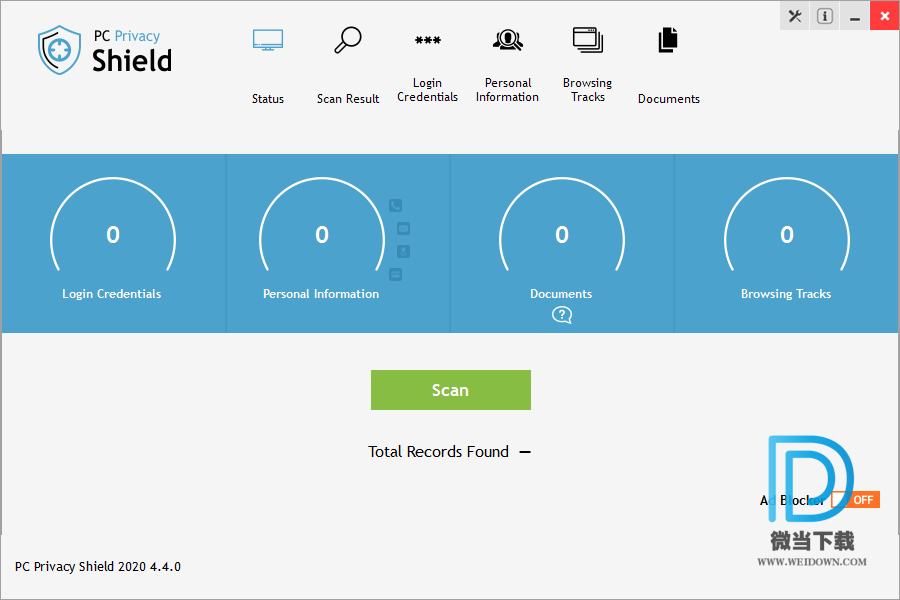This screenshot has height=600, width=900.
Task: Click the PC Privacy Shield logo
Action: click(105, 50)
